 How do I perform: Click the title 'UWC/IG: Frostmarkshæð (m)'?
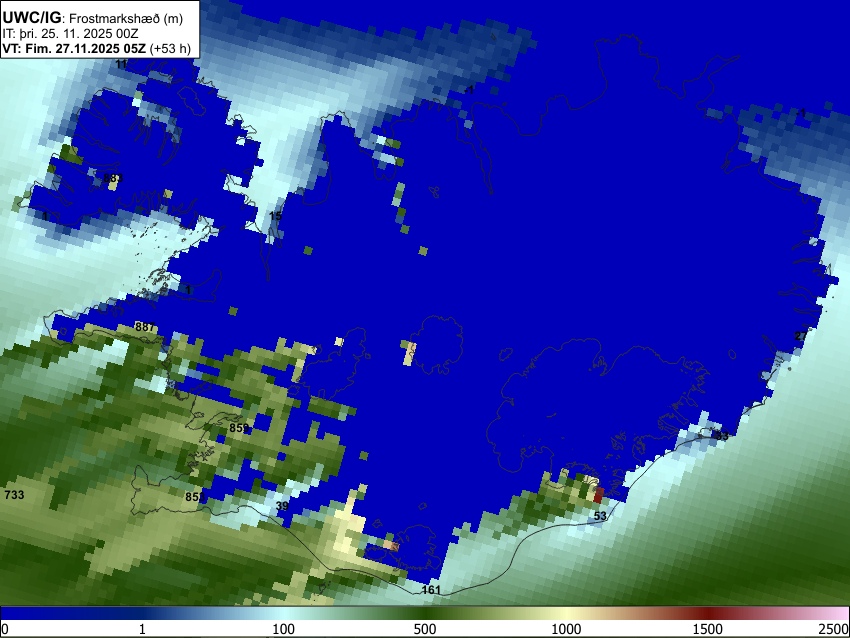[x=93, y=18]
